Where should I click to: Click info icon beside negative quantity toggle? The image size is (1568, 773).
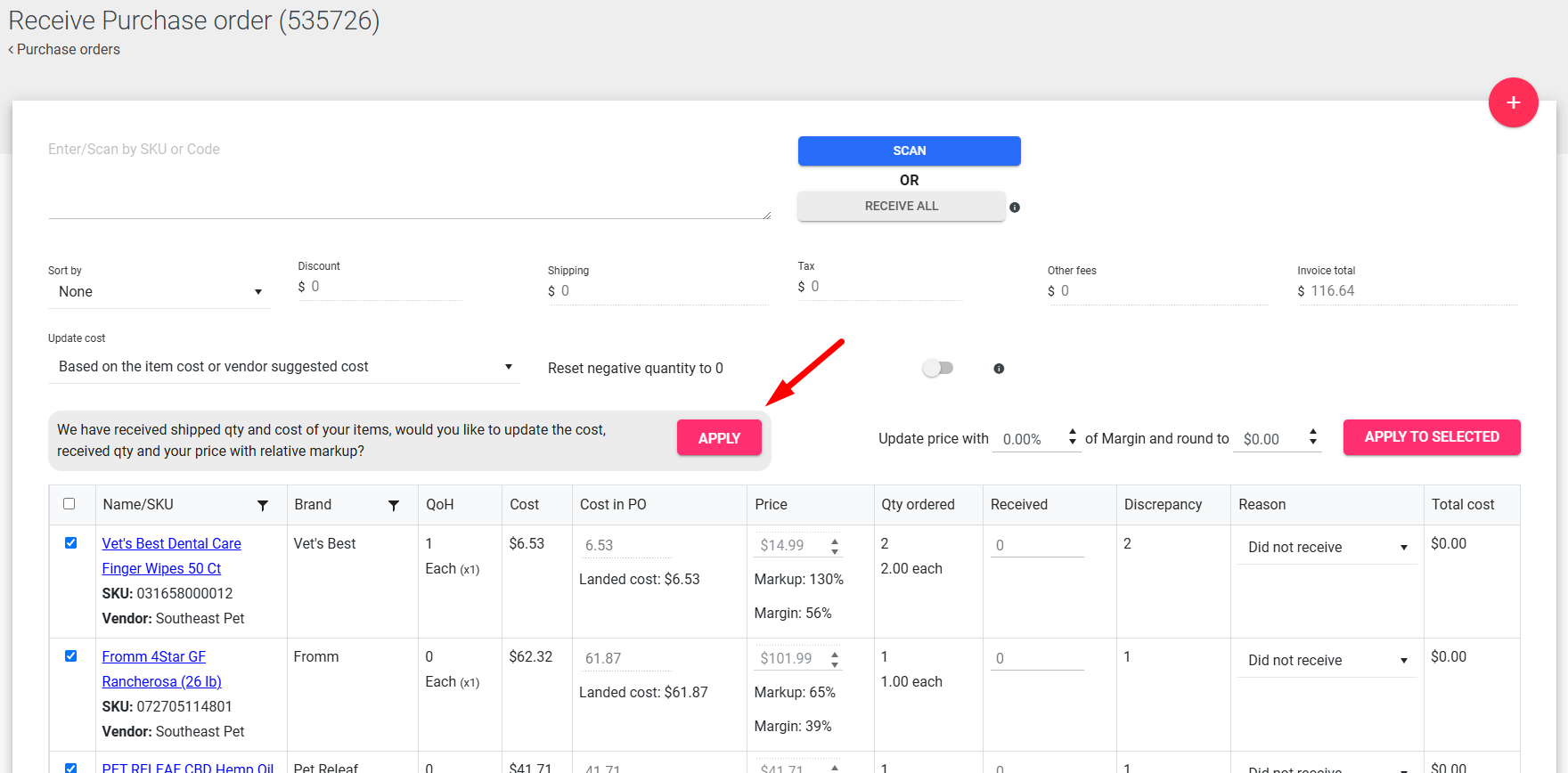999,369
